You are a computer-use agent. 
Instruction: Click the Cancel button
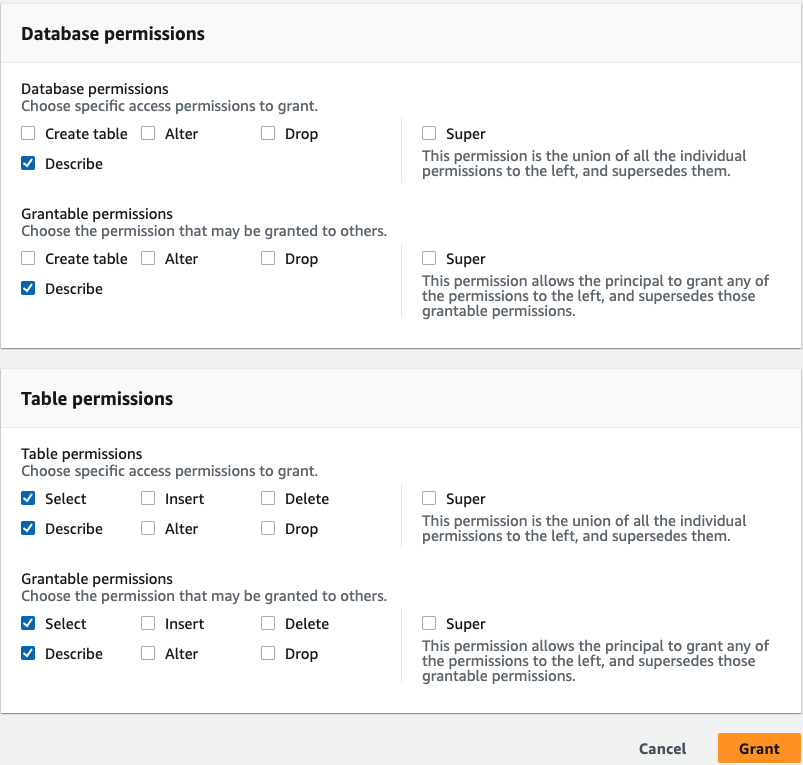tap(662, 748)
